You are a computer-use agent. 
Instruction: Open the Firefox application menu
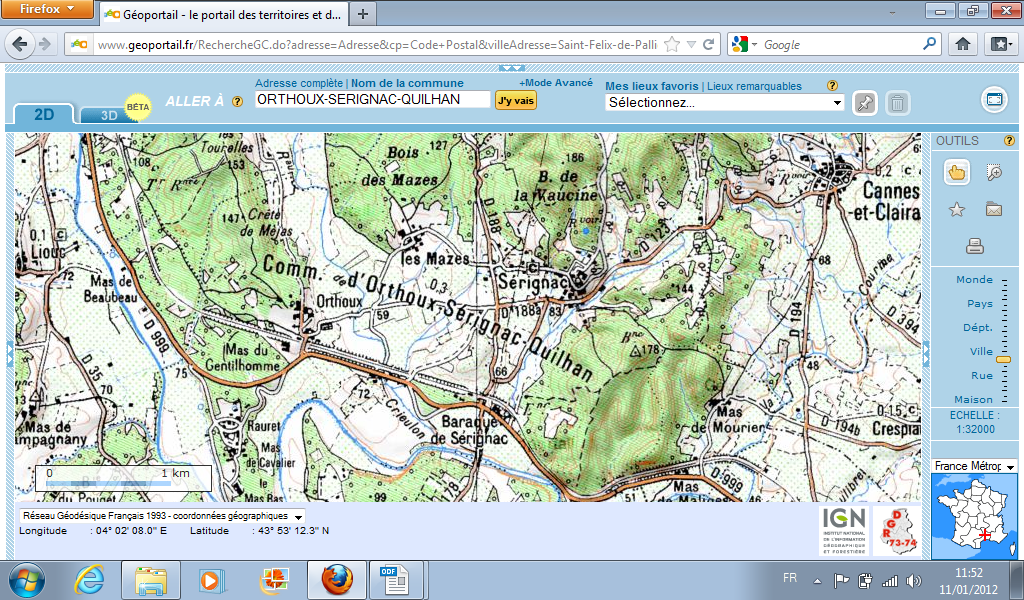[x=47, y=10]
